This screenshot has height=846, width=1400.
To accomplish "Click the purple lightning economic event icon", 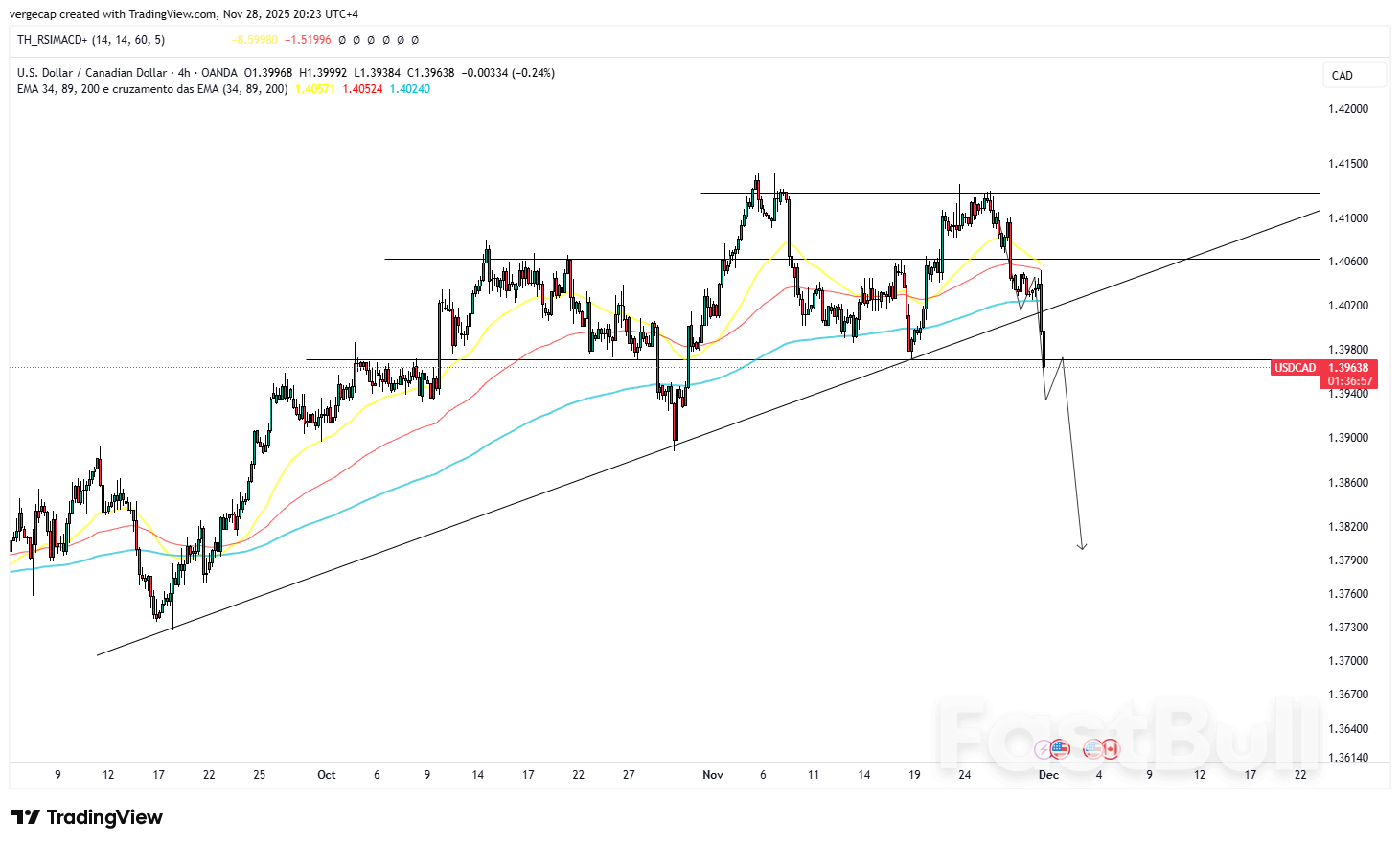I will pyautogui.click(x=1043, y=749).
